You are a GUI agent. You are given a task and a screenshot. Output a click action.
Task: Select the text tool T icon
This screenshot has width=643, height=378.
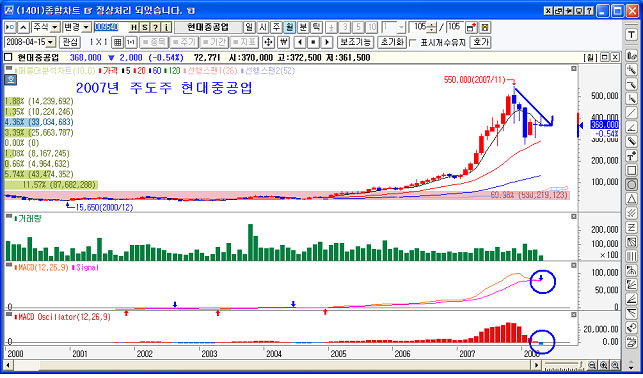(631, 35)
